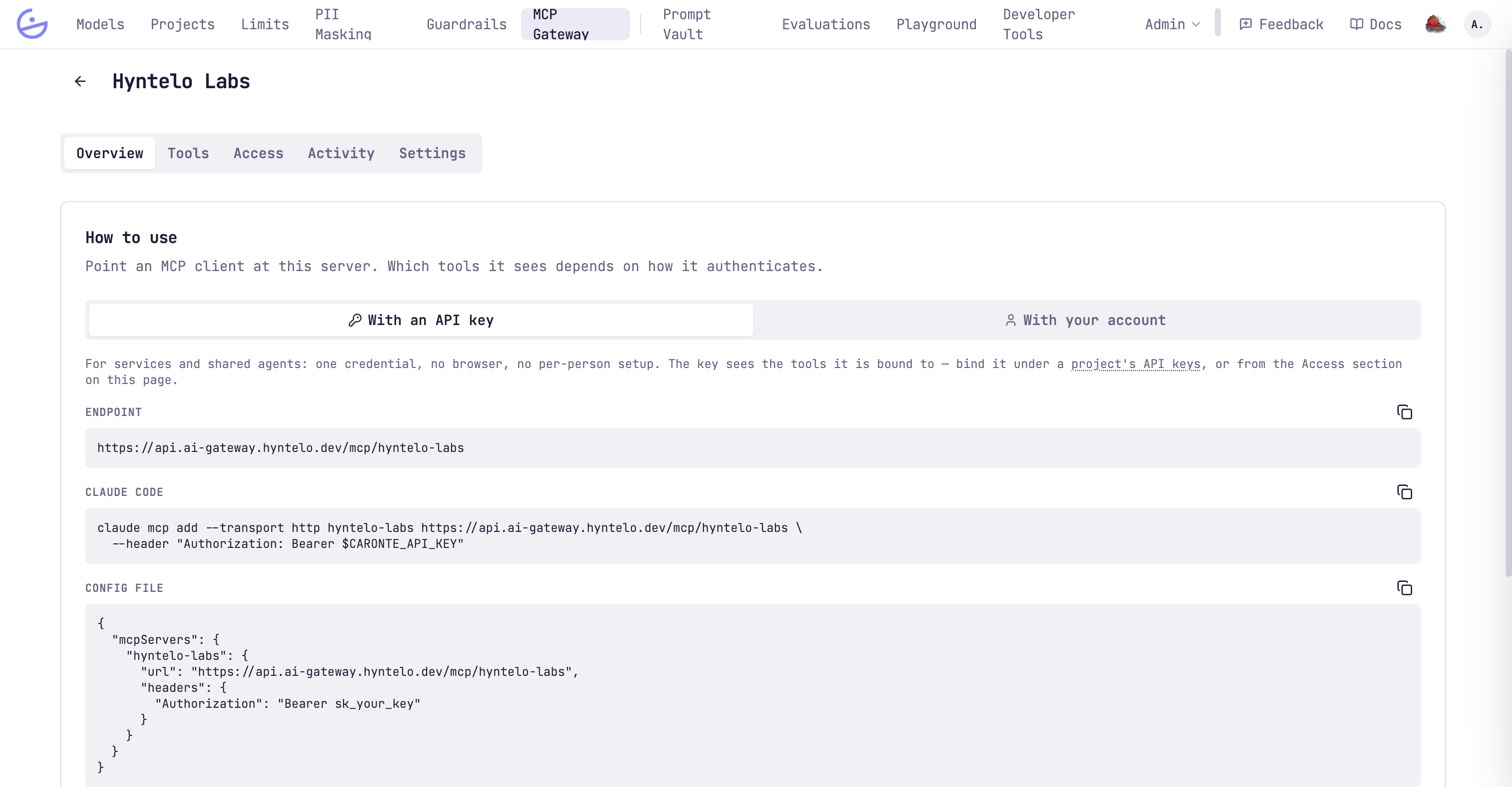1512x787 pixels.
Task: Open the user avatar menu
Action: coord(1477,24)
